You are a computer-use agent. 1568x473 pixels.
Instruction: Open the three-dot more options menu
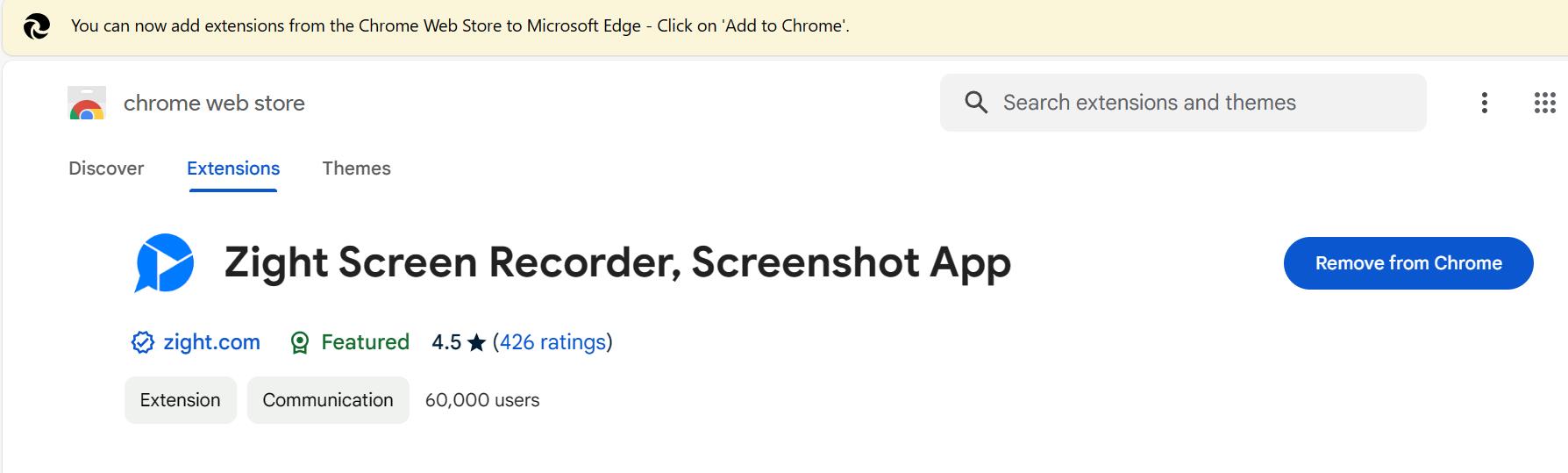pos(1484,103)
